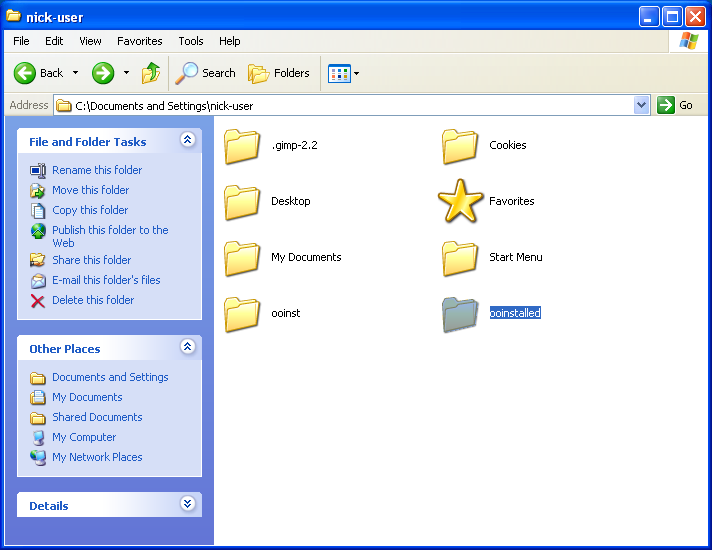Expand the Details panel

(187, 505)
